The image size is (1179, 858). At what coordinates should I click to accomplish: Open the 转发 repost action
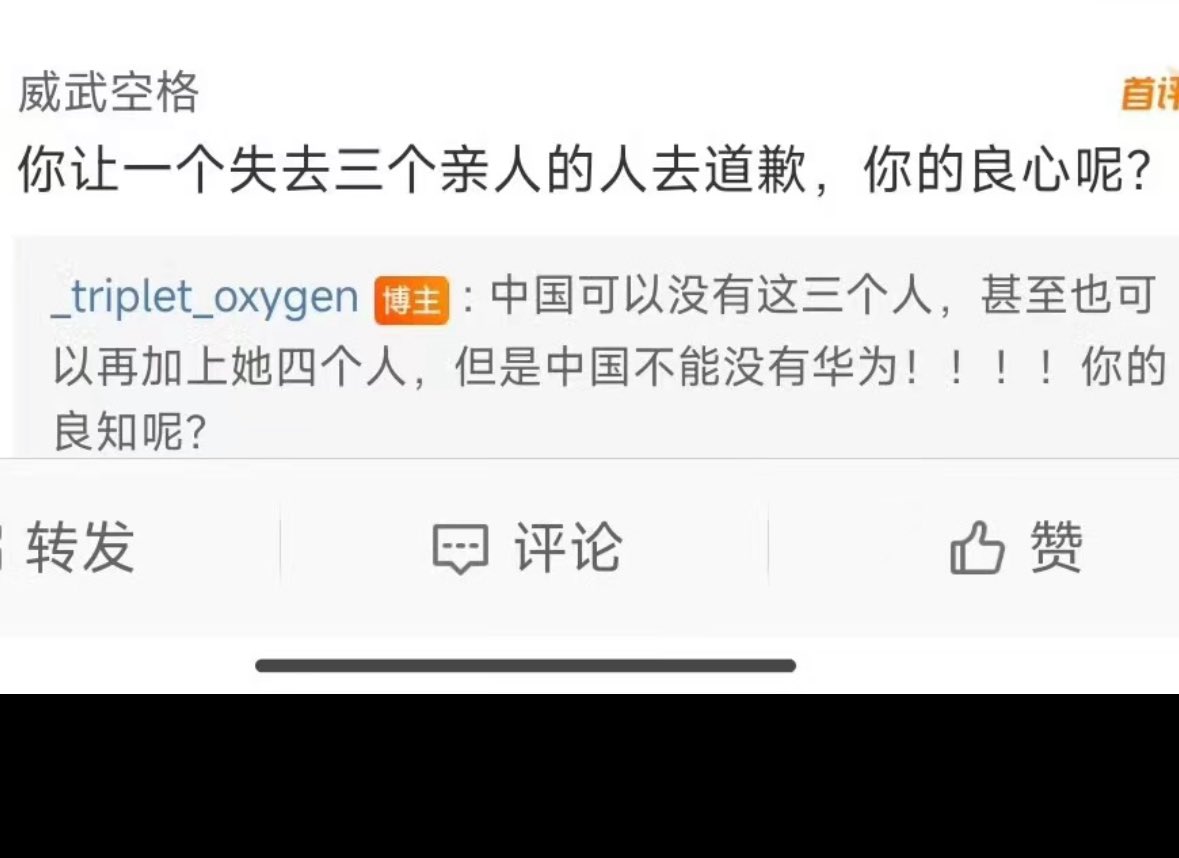coord(80,547)
